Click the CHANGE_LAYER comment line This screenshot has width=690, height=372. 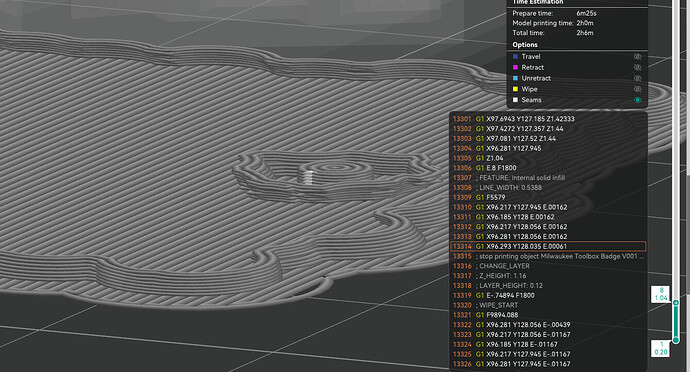(x=548, y=266)
